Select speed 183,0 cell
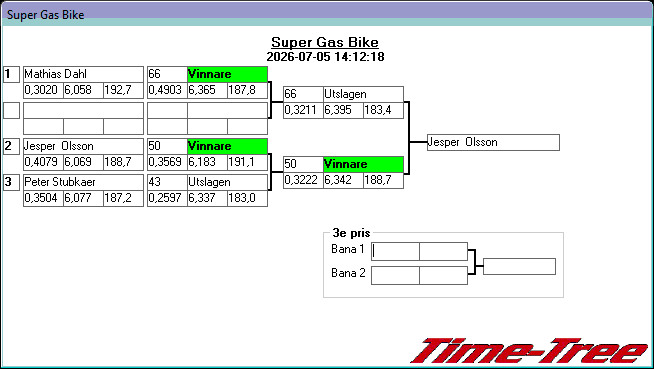Screen dimensions: 654x369 247,198
